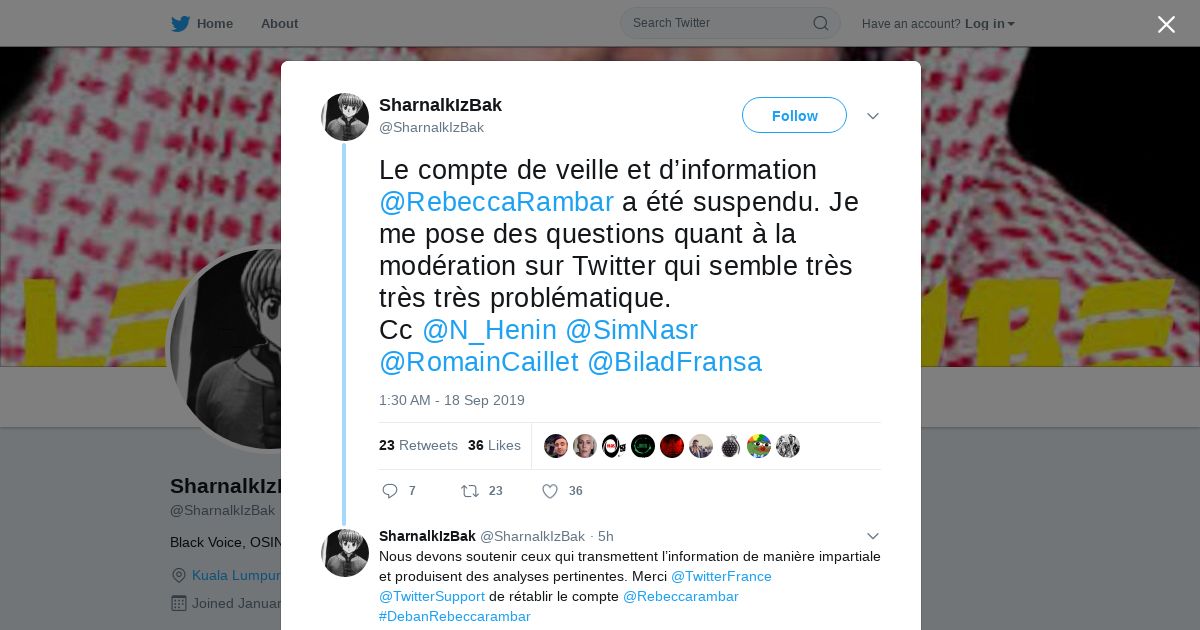Expand the reply tweet options chevron
The height and width of the screenshot is (630, 1200).
coord(872,536)
